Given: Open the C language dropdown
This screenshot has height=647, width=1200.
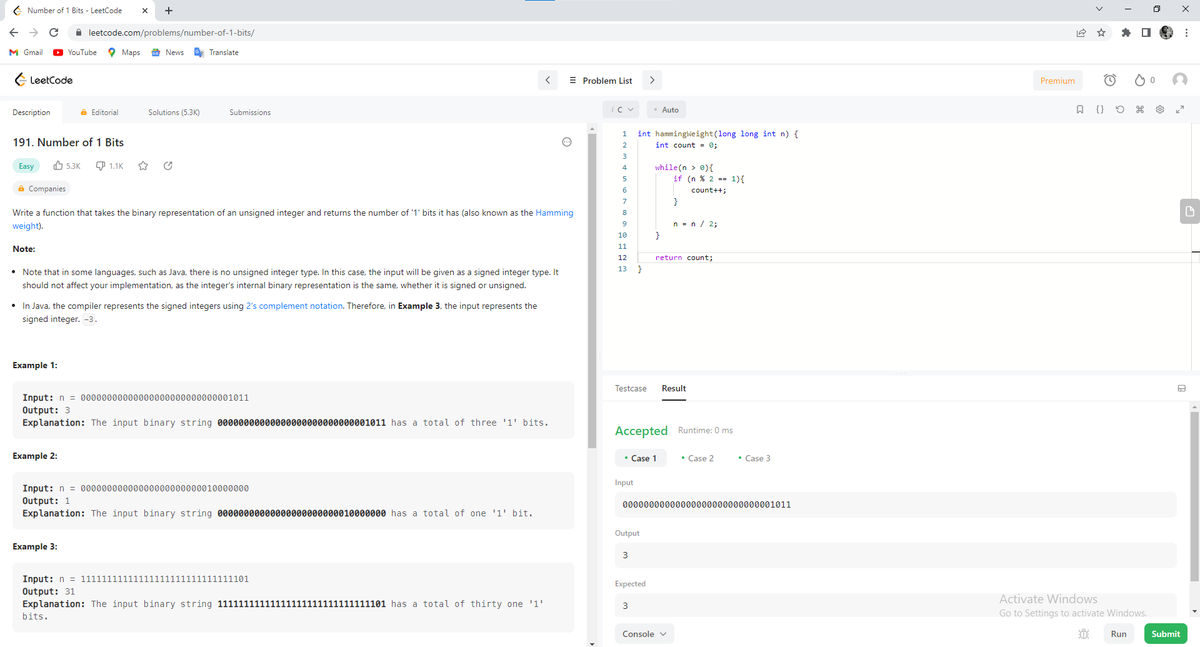Looking at the screenshot, I should coord(622,110).
